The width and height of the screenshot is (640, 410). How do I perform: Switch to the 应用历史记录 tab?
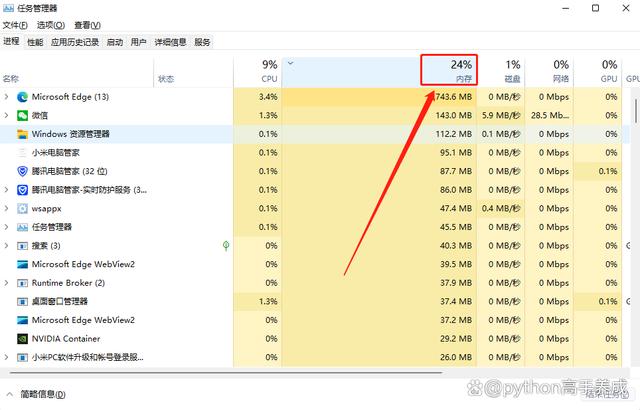[75, 42]
